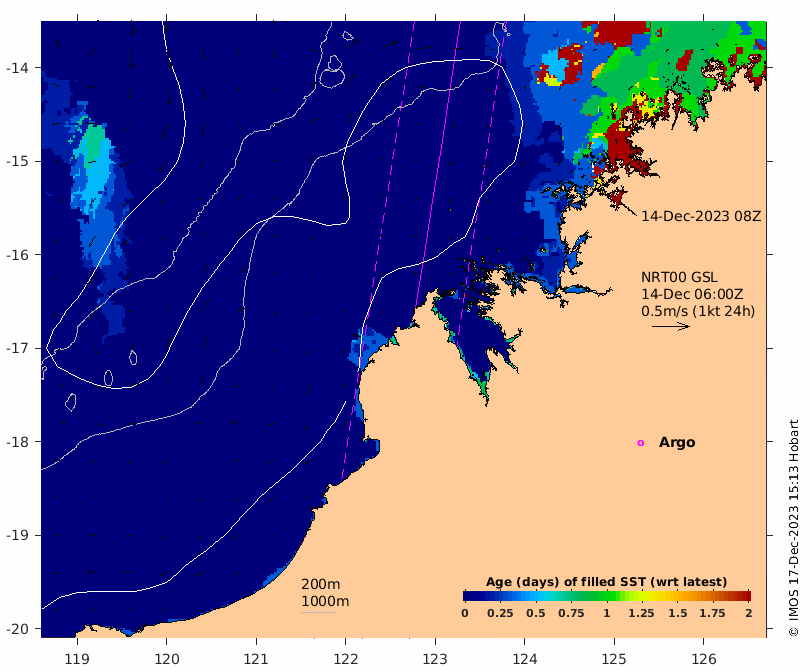Click the '14-Dec-2023 08Z' date label
Screen dimensions: 810x672
701,216
